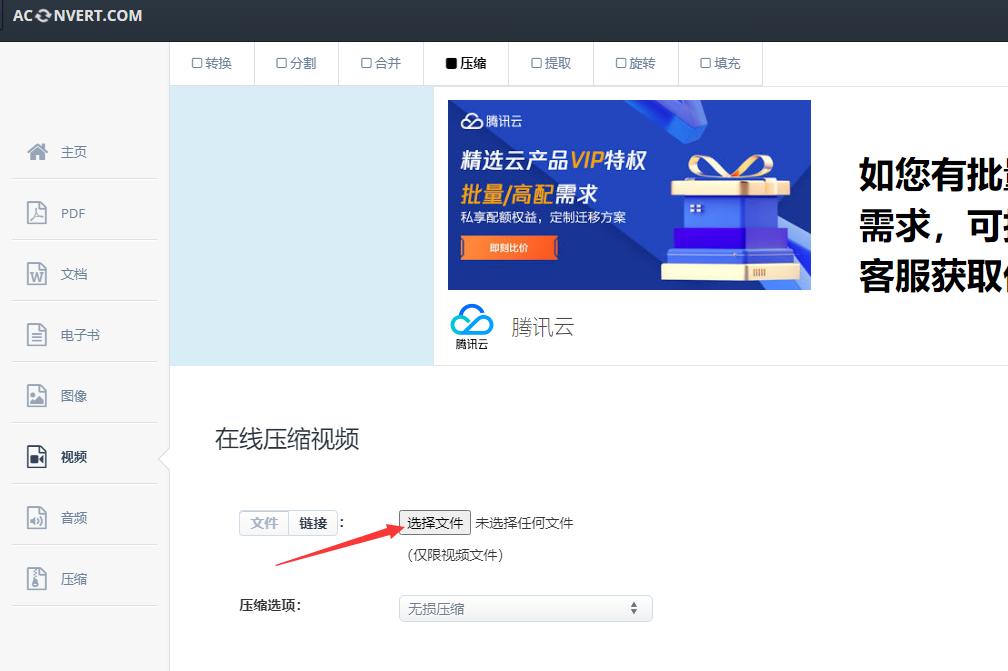Click the 腾讯云 cloud logo below banner
The width and height of the screenshot is (1008, 671).
[x=470, y=322]
